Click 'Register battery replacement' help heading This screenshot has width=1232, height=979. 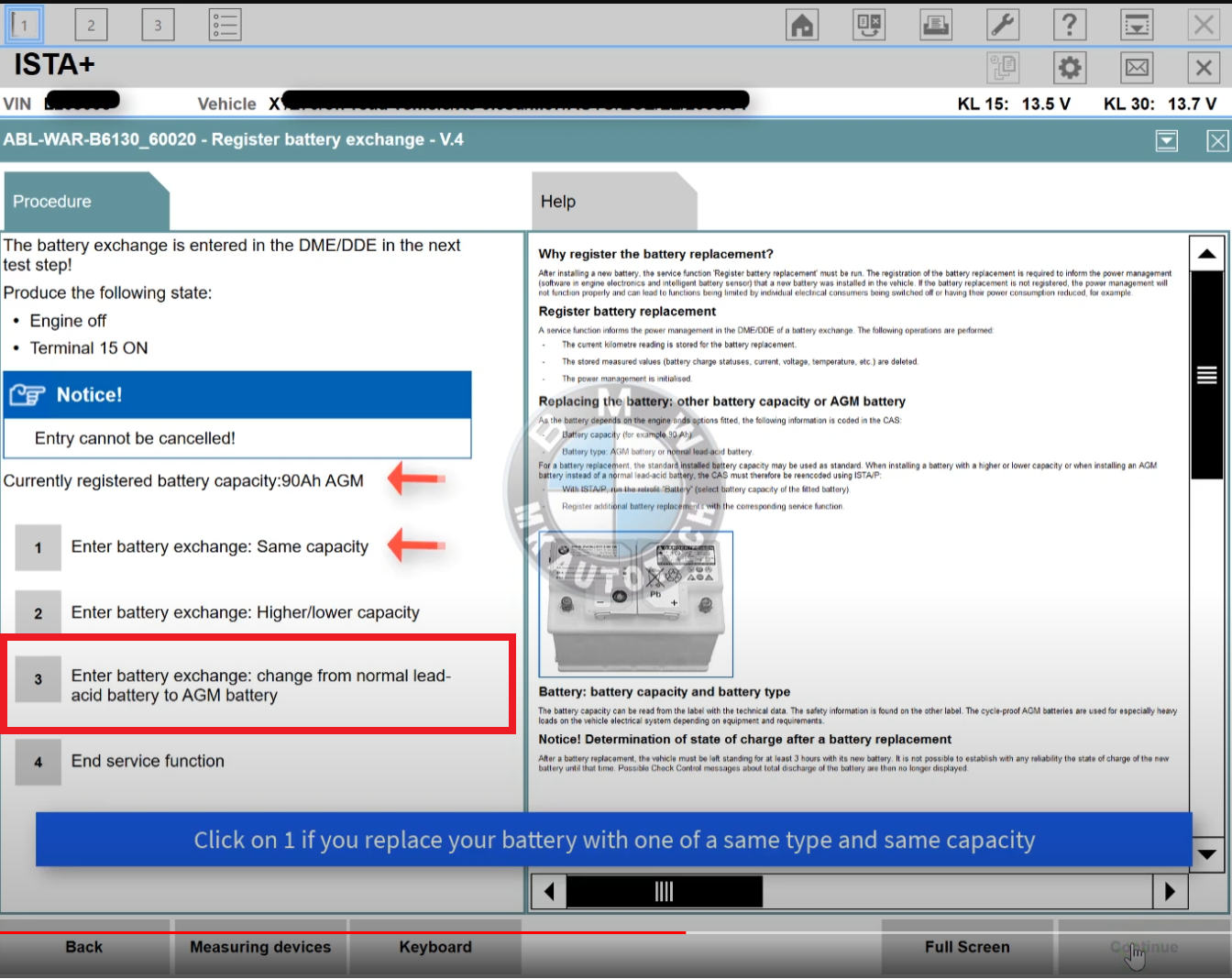(627, 312)
